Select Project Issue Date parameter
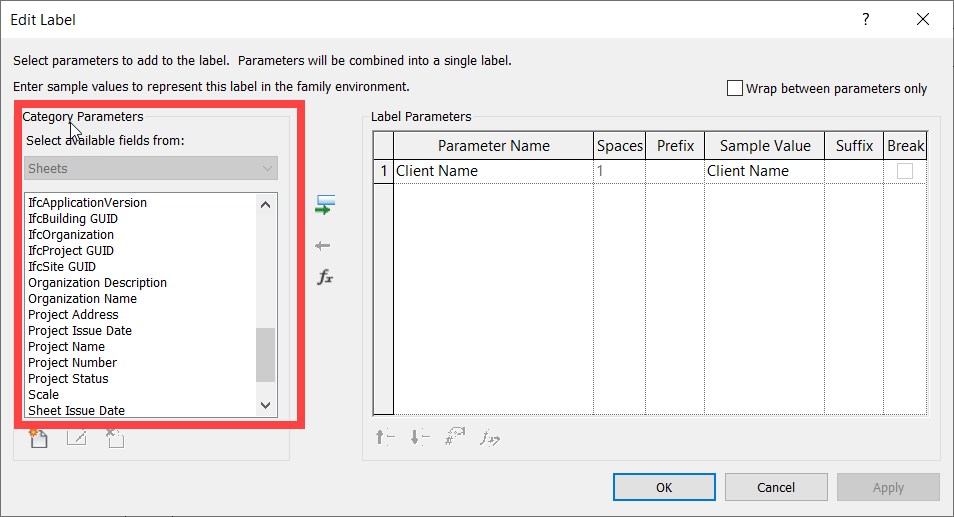Viewport: 954px width, 517px height. point(80,330)
